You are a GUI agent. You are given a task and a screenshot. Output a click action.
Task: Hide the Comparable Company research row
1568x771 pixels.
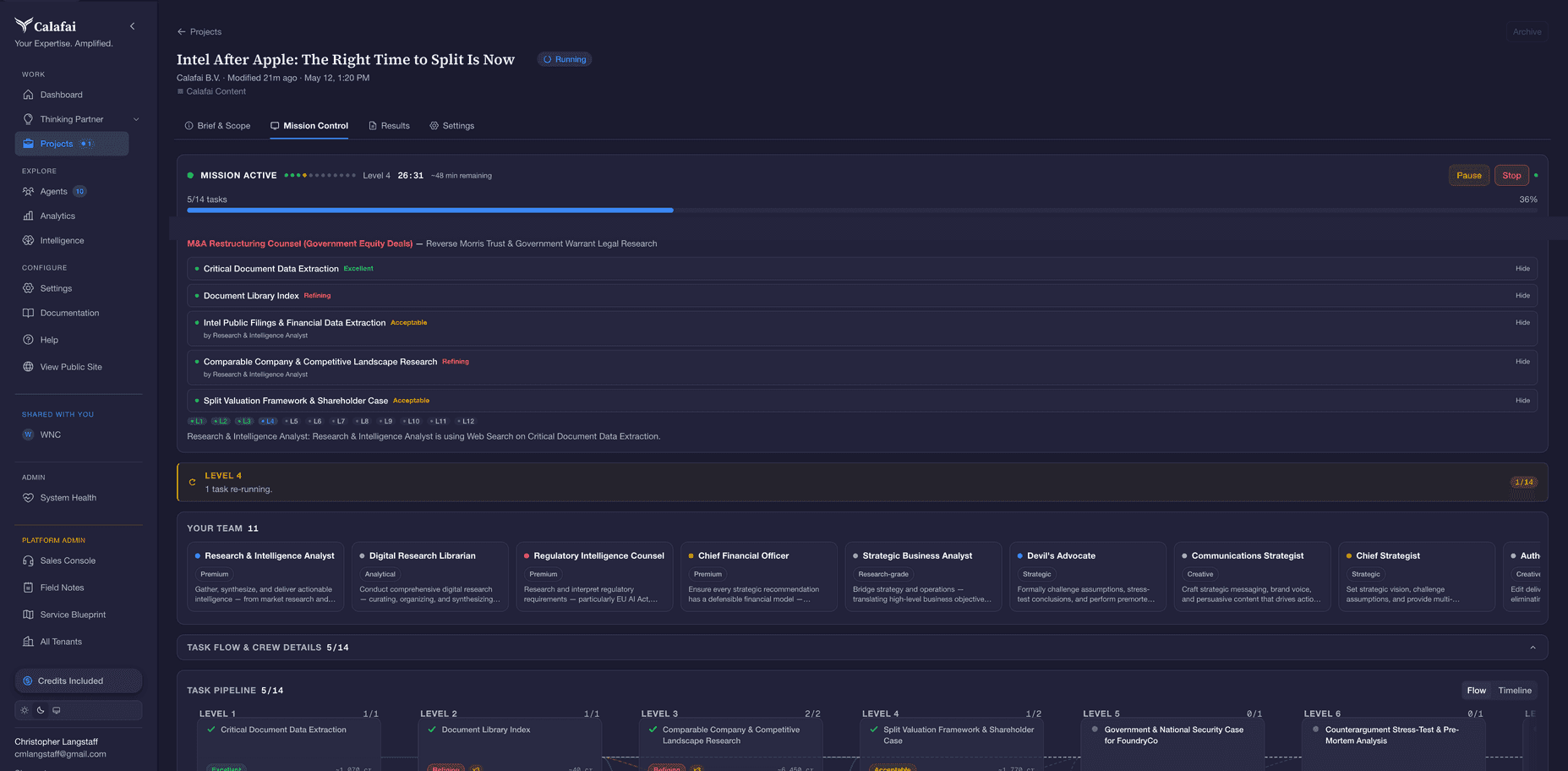1522,362
